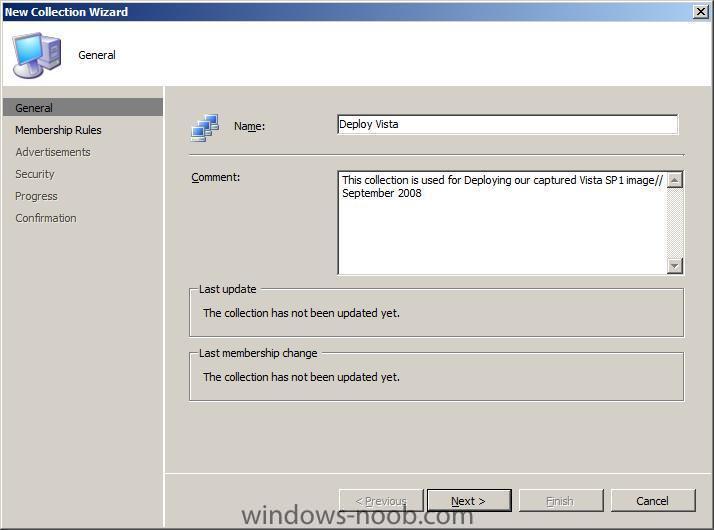714x530 pixels.
Task: Click the Next > button
Action: [x=469, y=501]
